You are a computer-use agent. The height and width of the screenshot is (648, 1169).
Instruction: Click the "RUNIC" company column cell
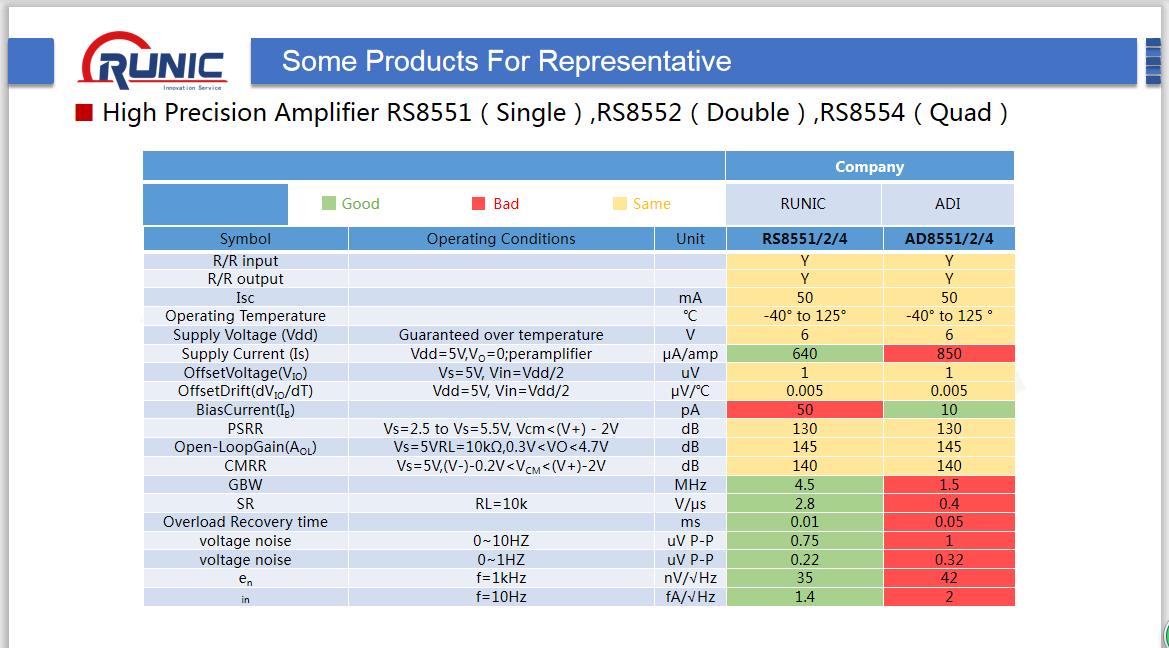click(803, 204)
